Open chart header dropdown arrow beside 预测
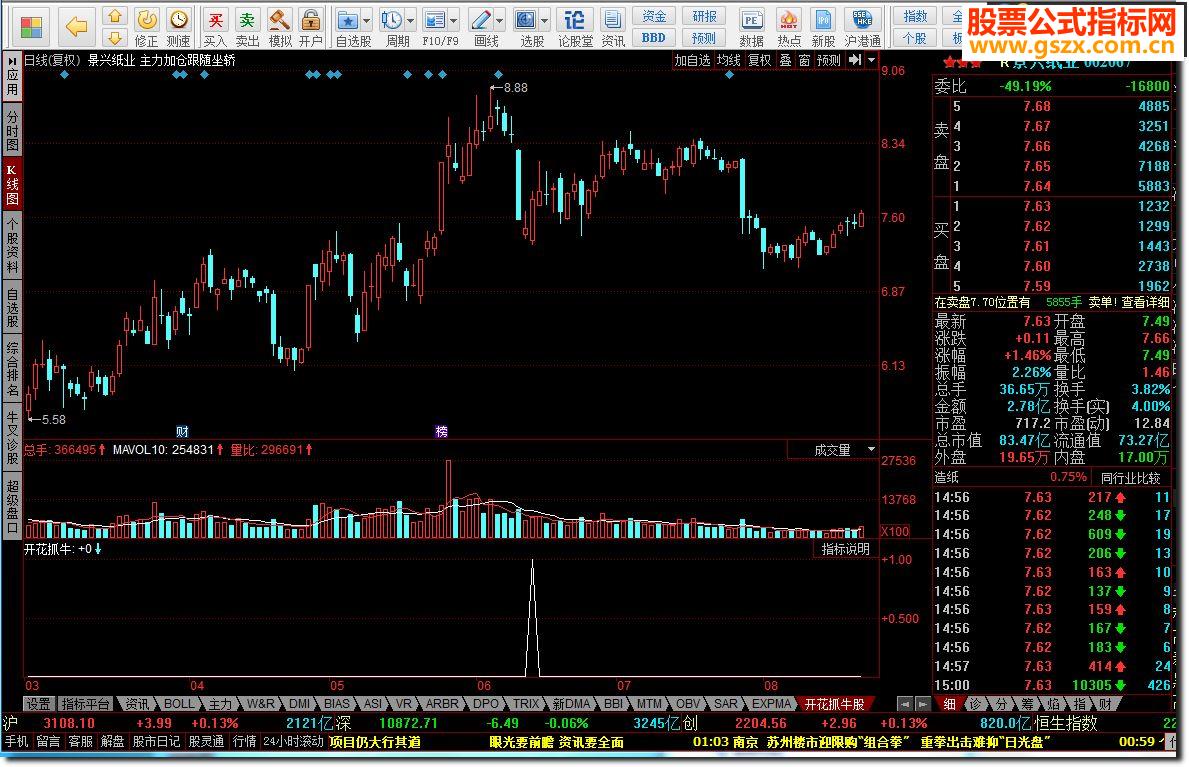 coord(872,60)
